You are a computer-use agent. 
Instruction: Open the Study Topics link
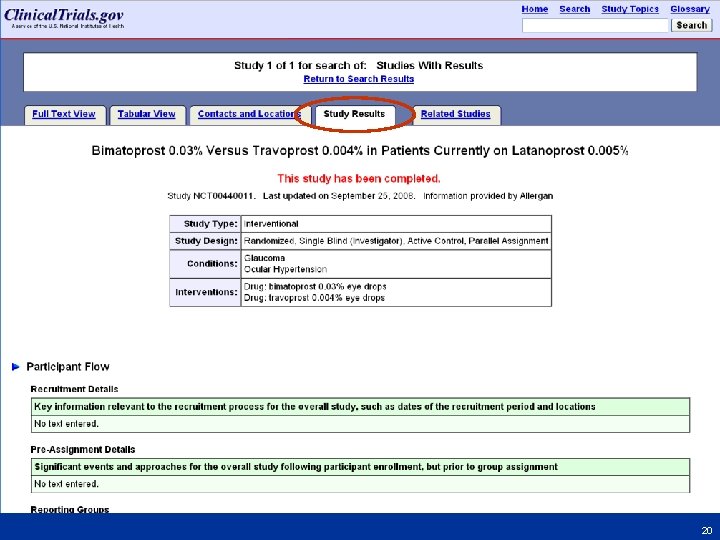click(x=630, y=9)
